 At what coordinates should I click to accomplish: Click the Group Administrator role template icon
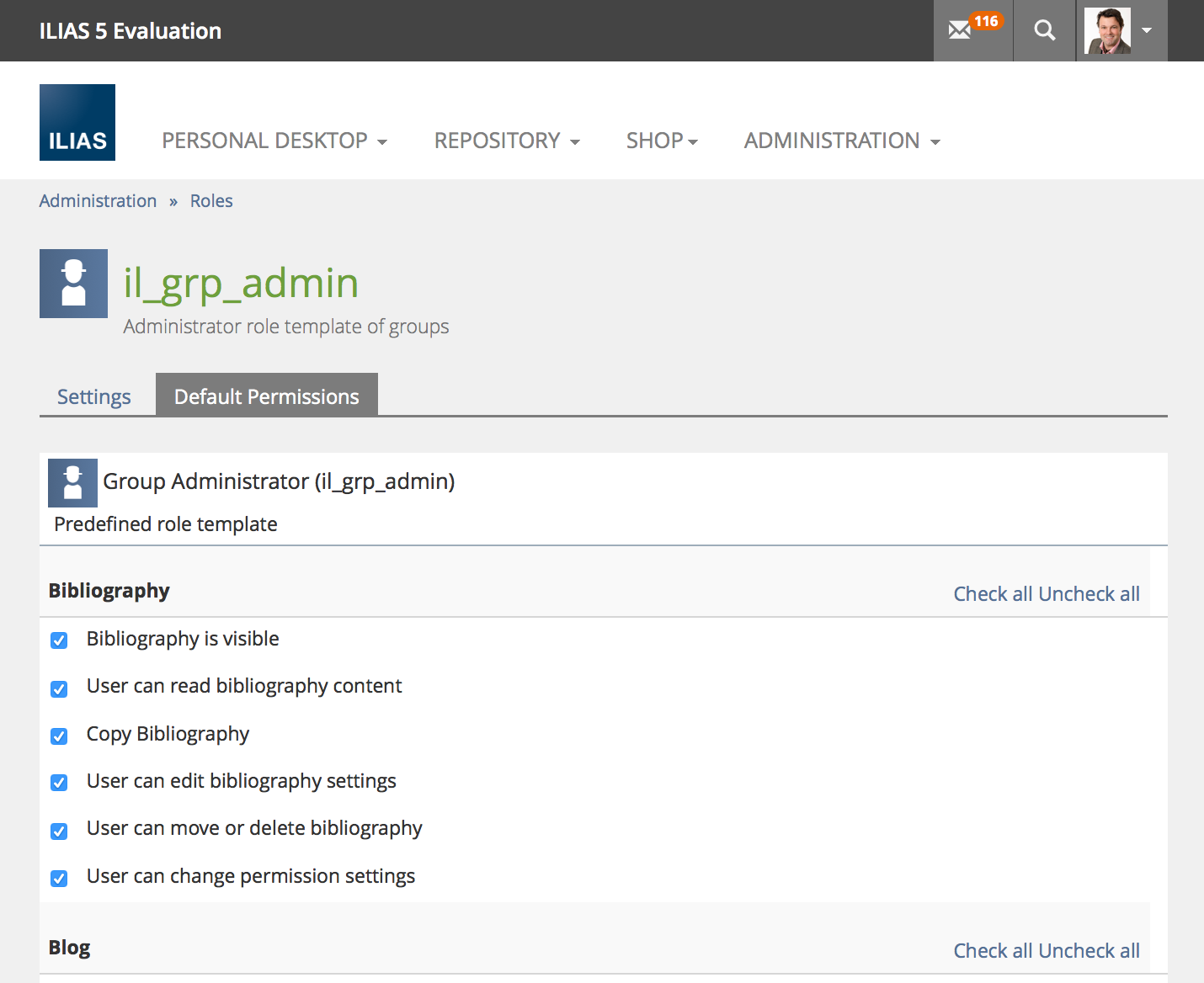click(x=72, y=483)
